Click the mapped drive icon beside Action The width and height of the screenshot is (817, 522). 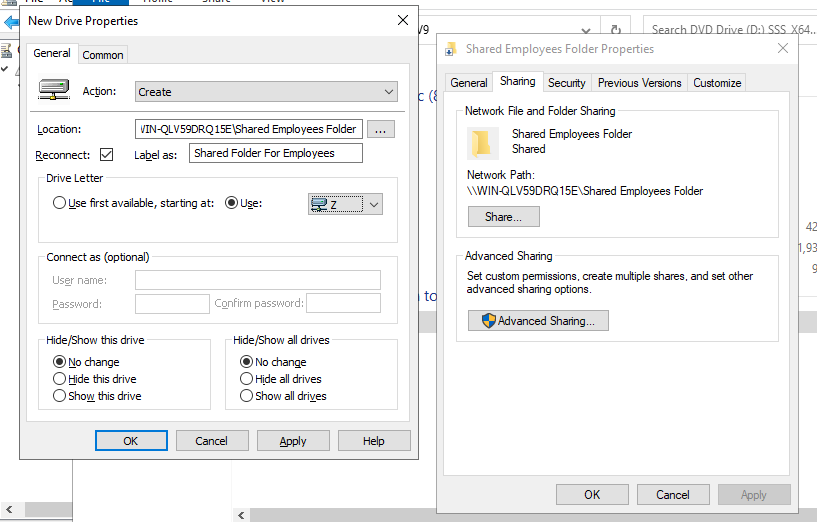pos(53,91)
